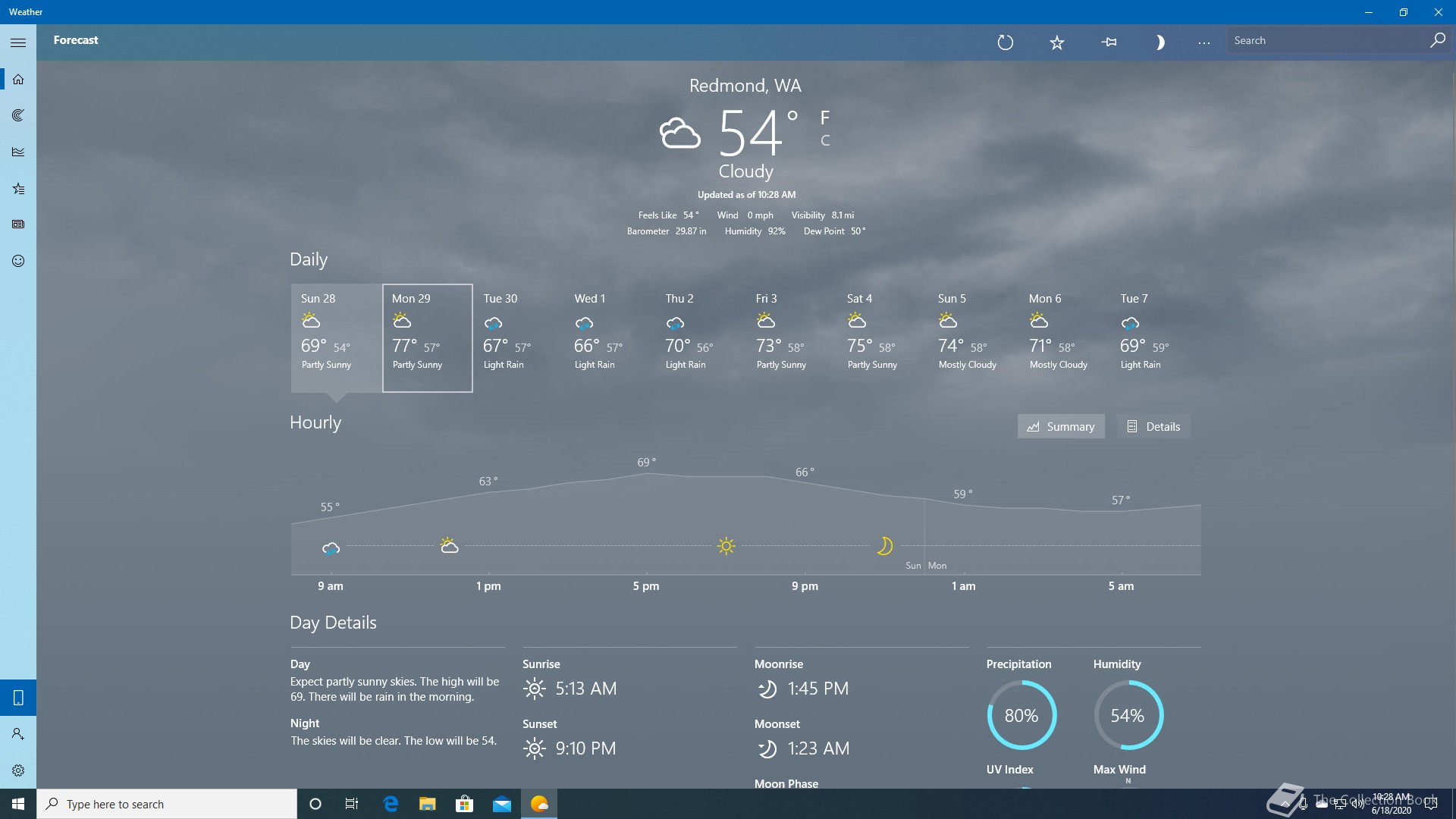Select the Tue 30 daily forecast
This screenshot has height=819, width=1456.
coord(519,338)
